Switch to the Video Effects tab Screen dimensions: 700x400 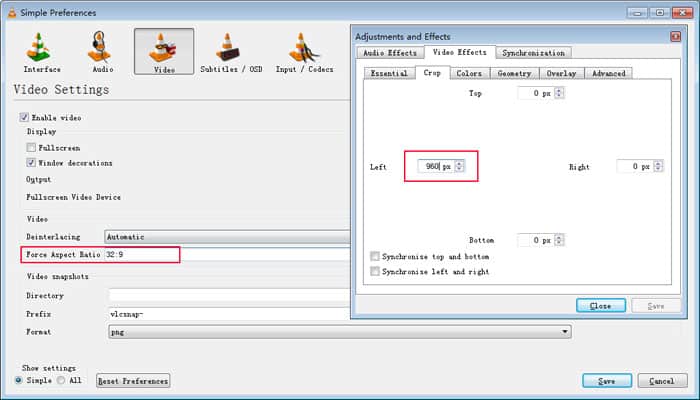coord(460,52)
